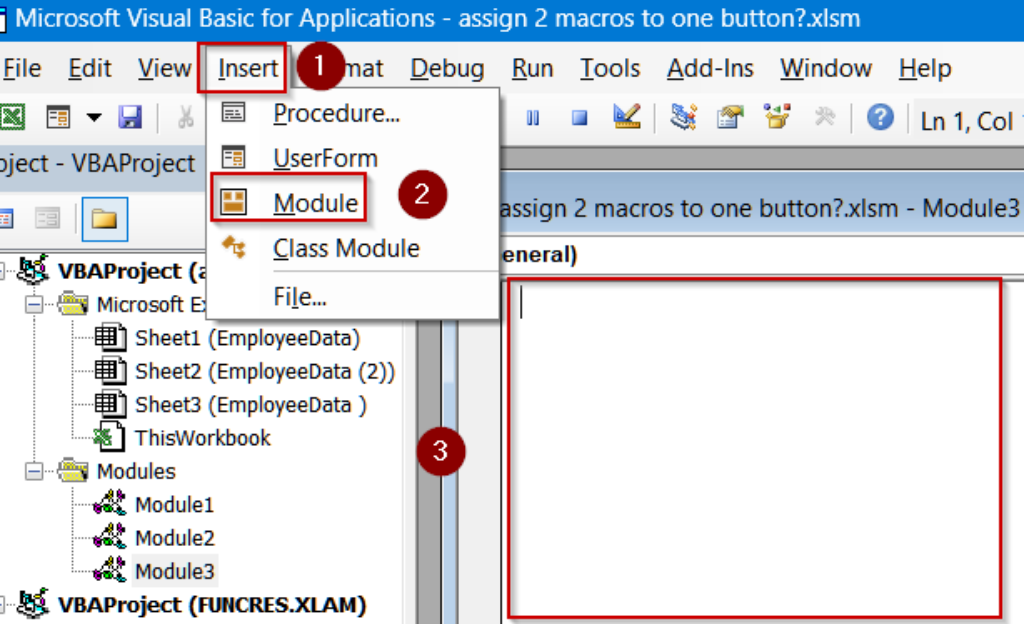Toggle Design Mode icon in toolbar
1024x624 pixels.
tap(626, 117)
